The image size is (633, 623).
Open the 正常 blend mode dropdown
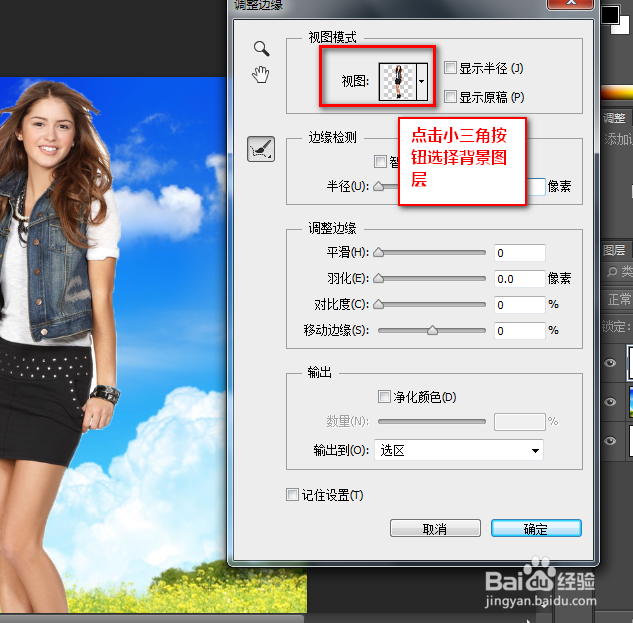click(618, 299)
